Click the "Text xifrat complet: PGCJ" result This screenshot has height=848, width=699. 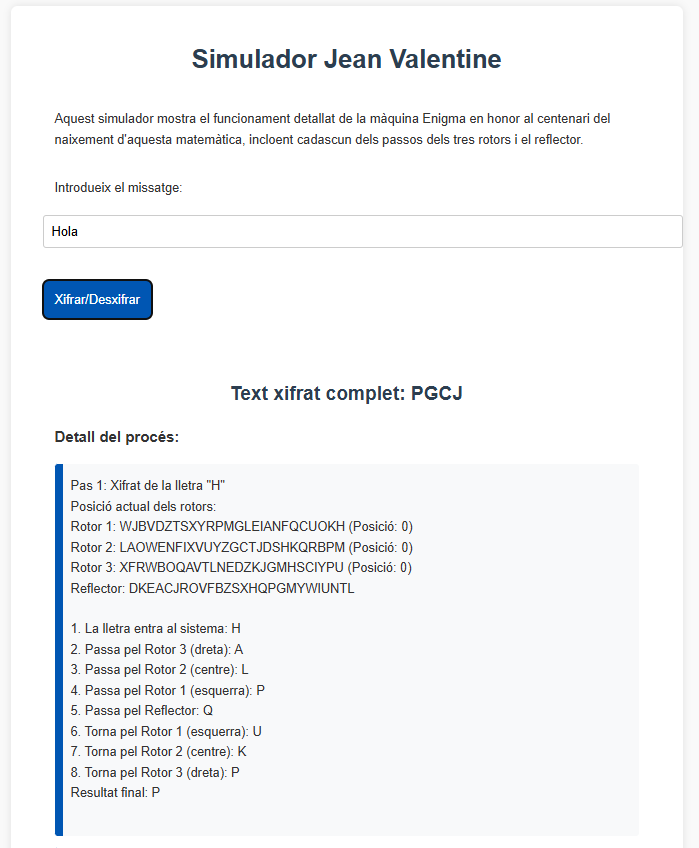coord(346,393)
